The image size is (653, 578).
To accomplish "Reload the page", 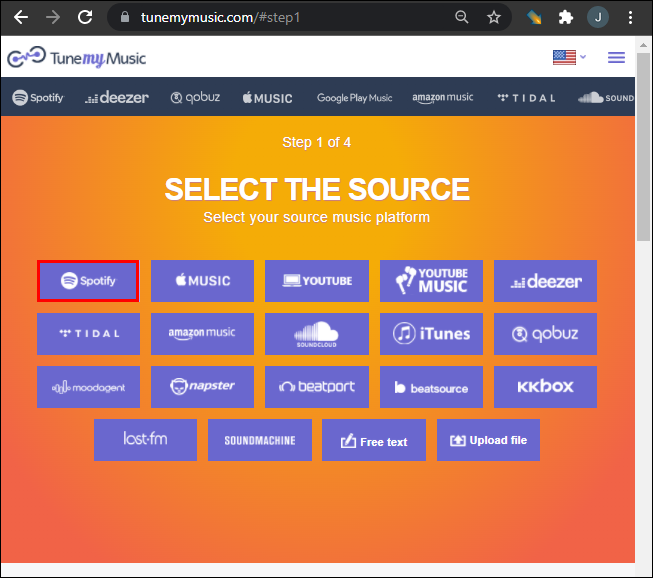I will point(85,17).
